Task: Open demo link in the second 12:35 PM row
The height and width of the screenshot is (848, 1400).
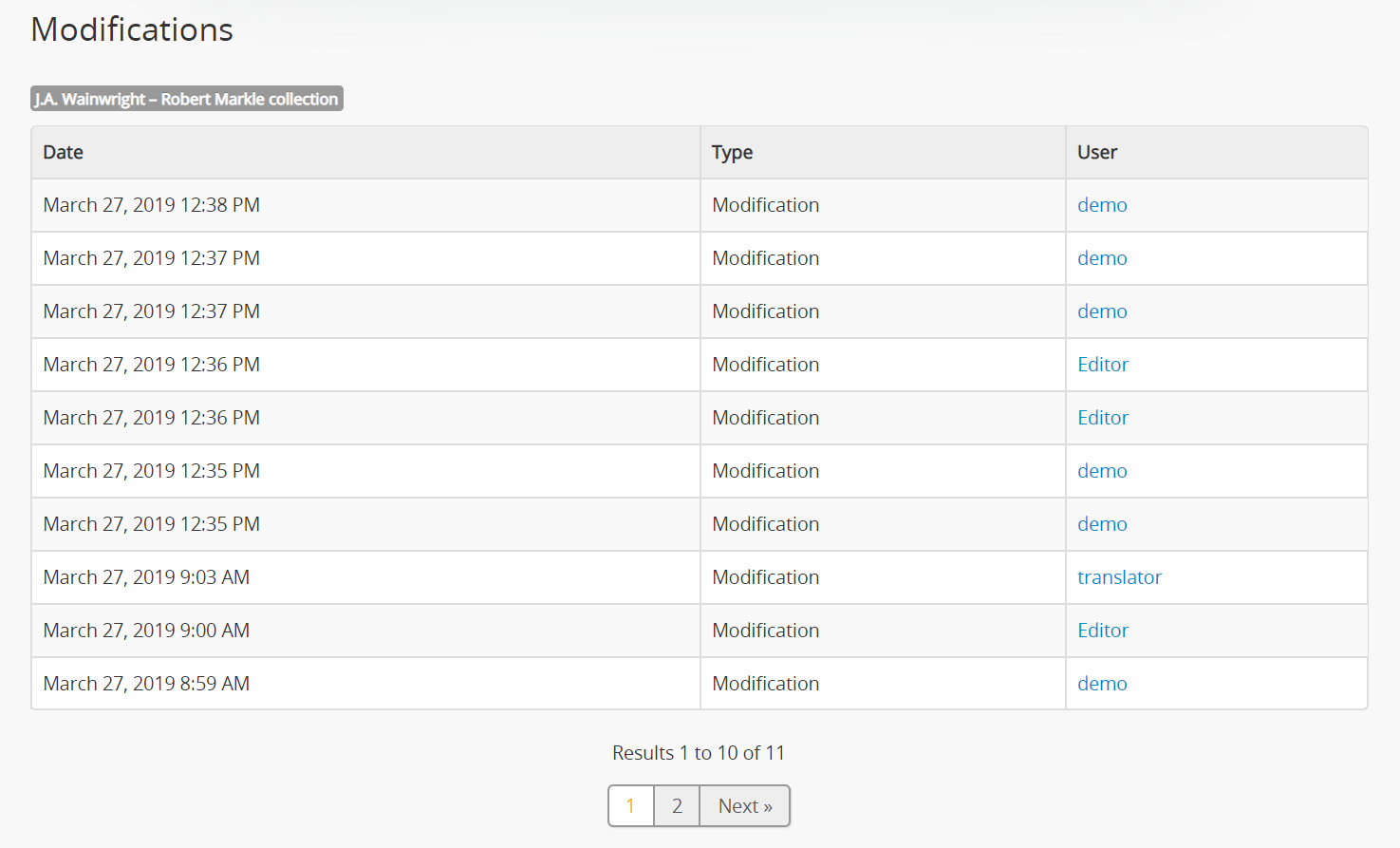Action: [x=1102, y=524]
